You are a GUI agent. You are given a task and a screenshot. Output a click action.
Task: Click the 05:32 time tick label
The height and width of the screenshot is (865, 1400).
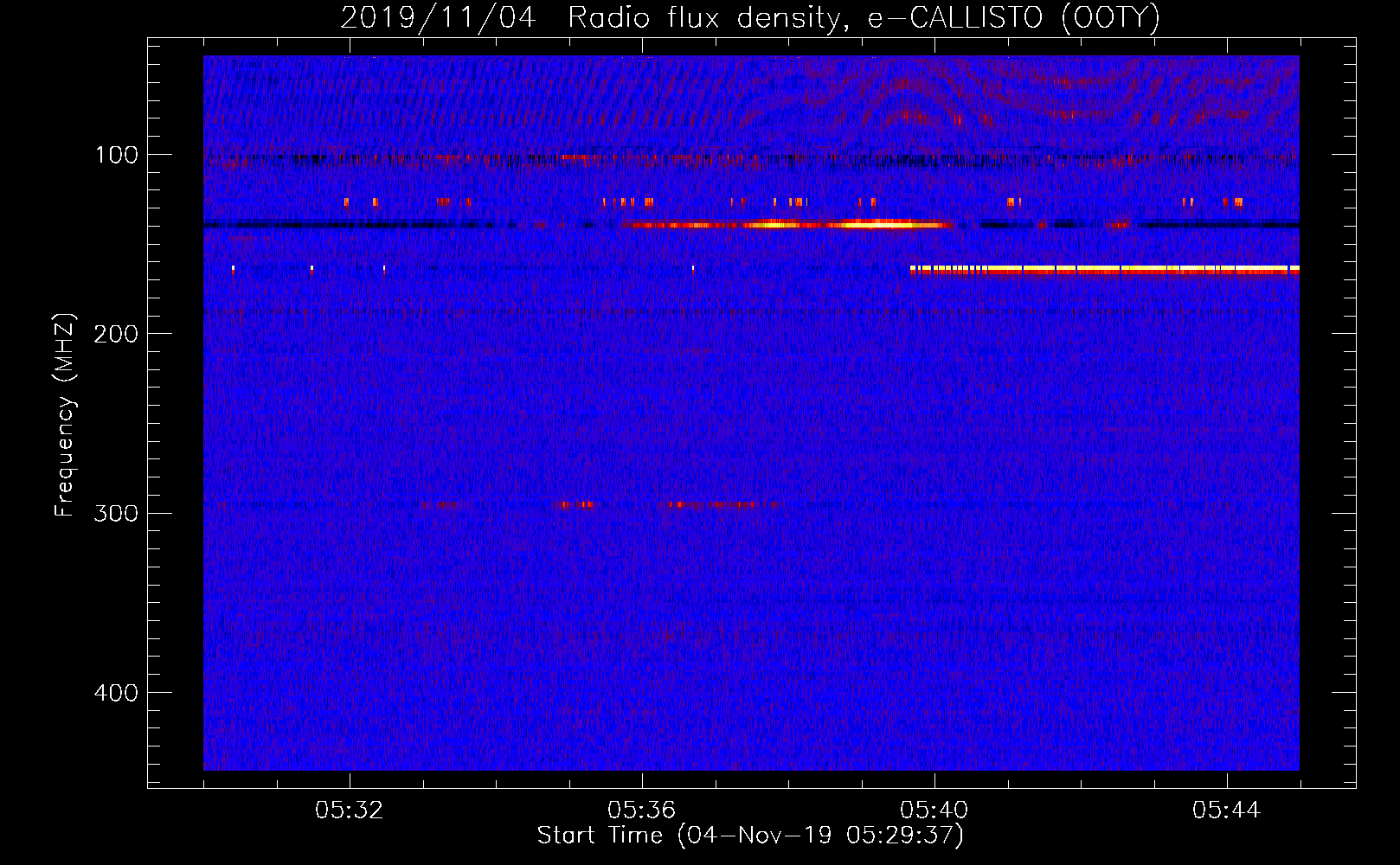350,811
